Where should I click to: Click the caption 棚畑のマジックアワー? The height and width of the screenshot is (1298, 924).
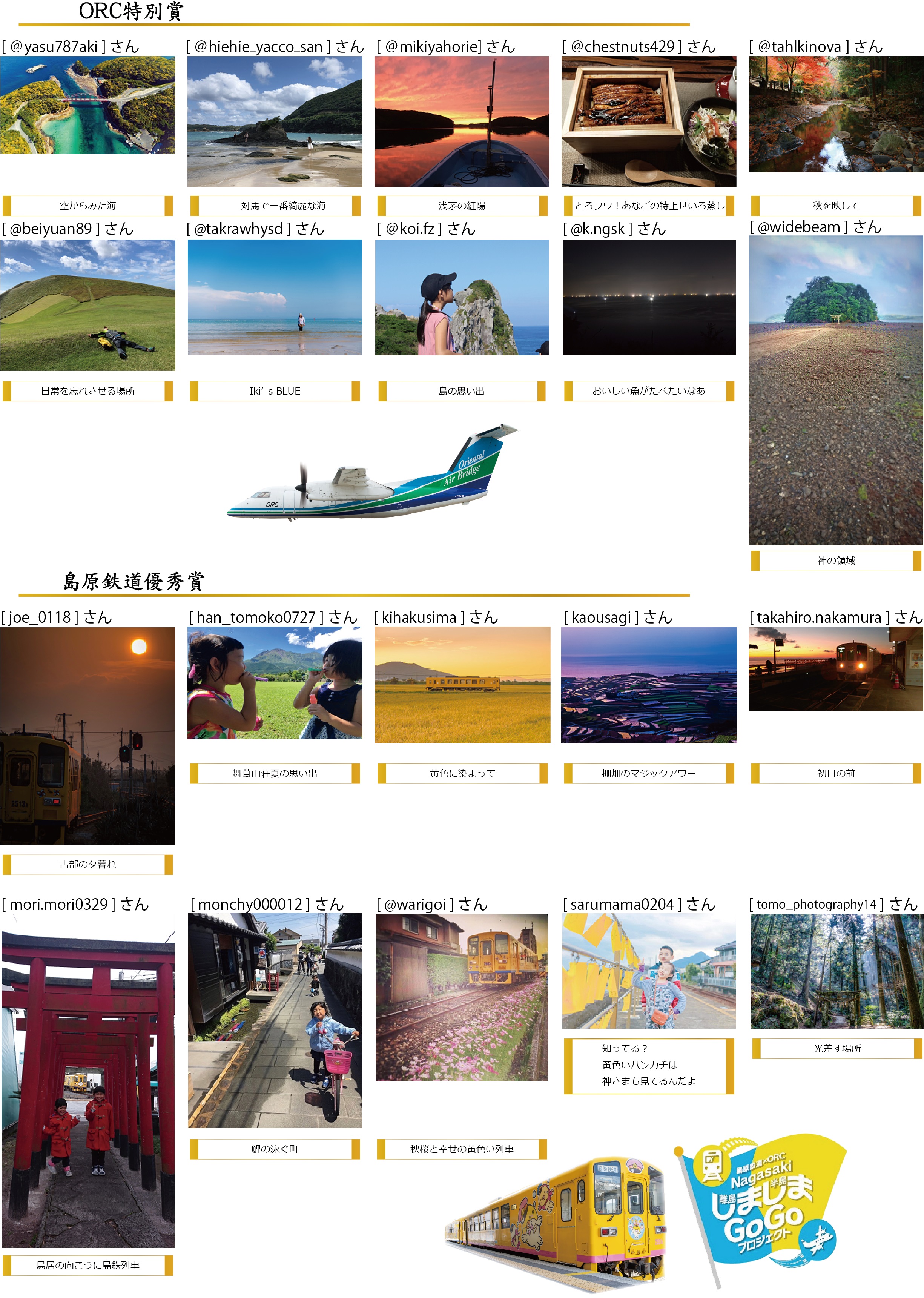[649, 773]
